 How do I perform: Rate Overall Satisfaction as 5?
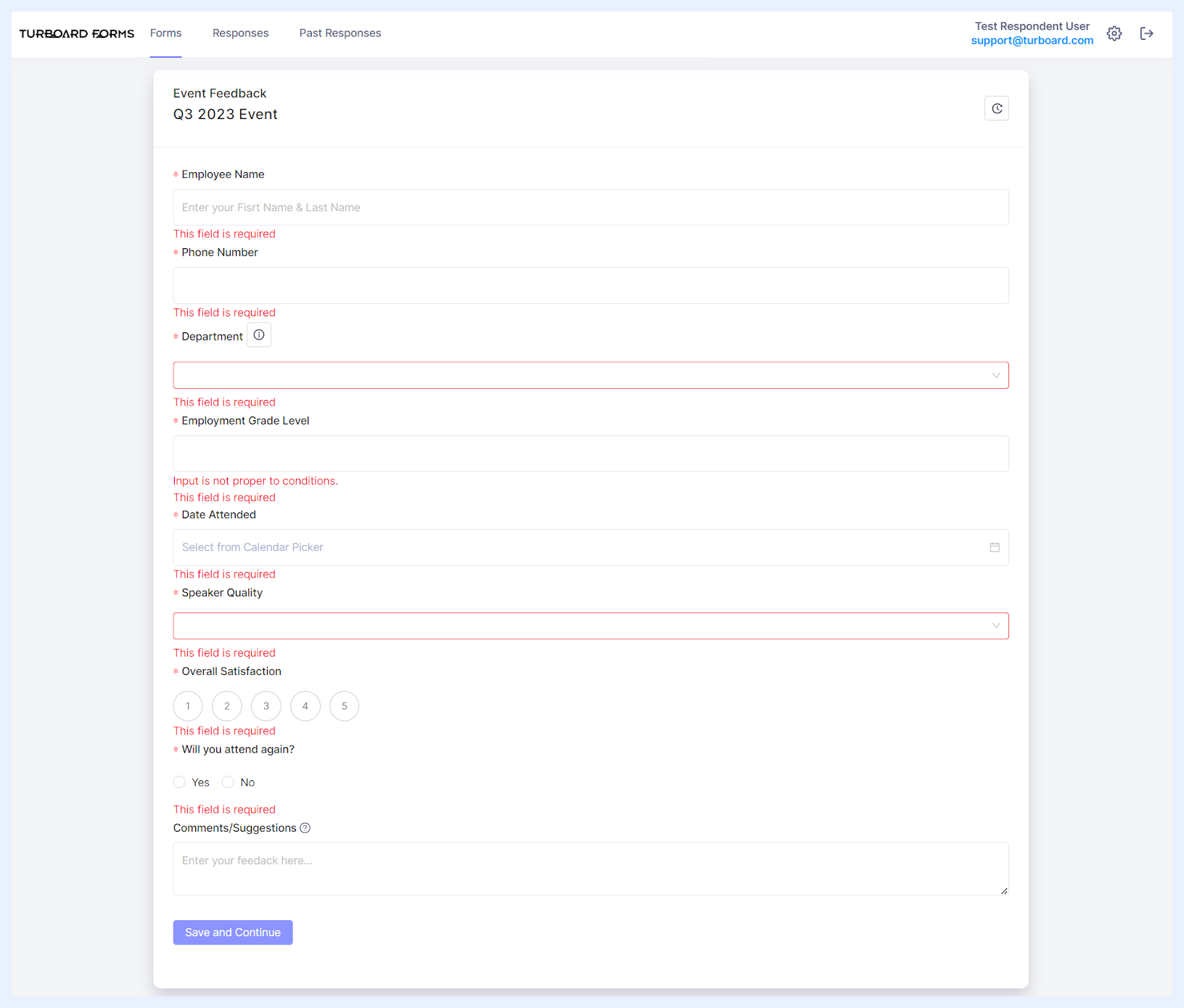click(x=345, y=706)
